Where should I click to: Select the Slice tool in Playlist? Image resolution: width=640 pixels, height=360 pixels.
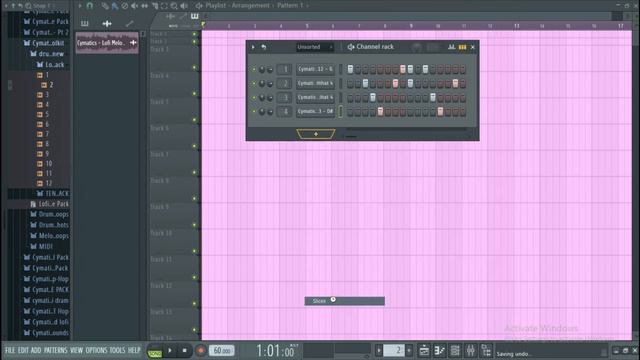tap(155, 6)
